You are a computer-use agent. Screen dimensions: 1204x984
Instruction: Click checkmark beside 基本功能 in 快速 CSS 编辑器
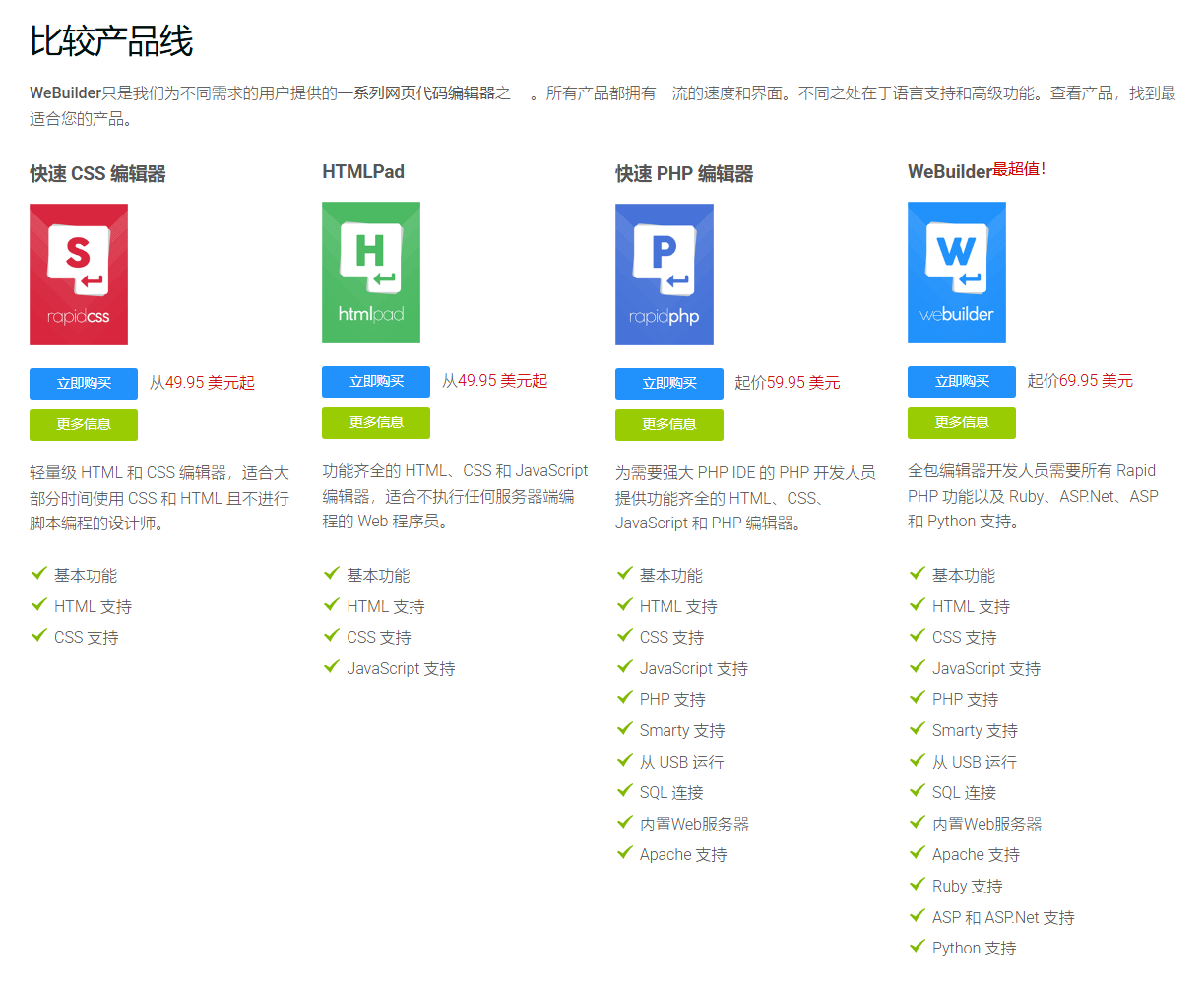39,574
